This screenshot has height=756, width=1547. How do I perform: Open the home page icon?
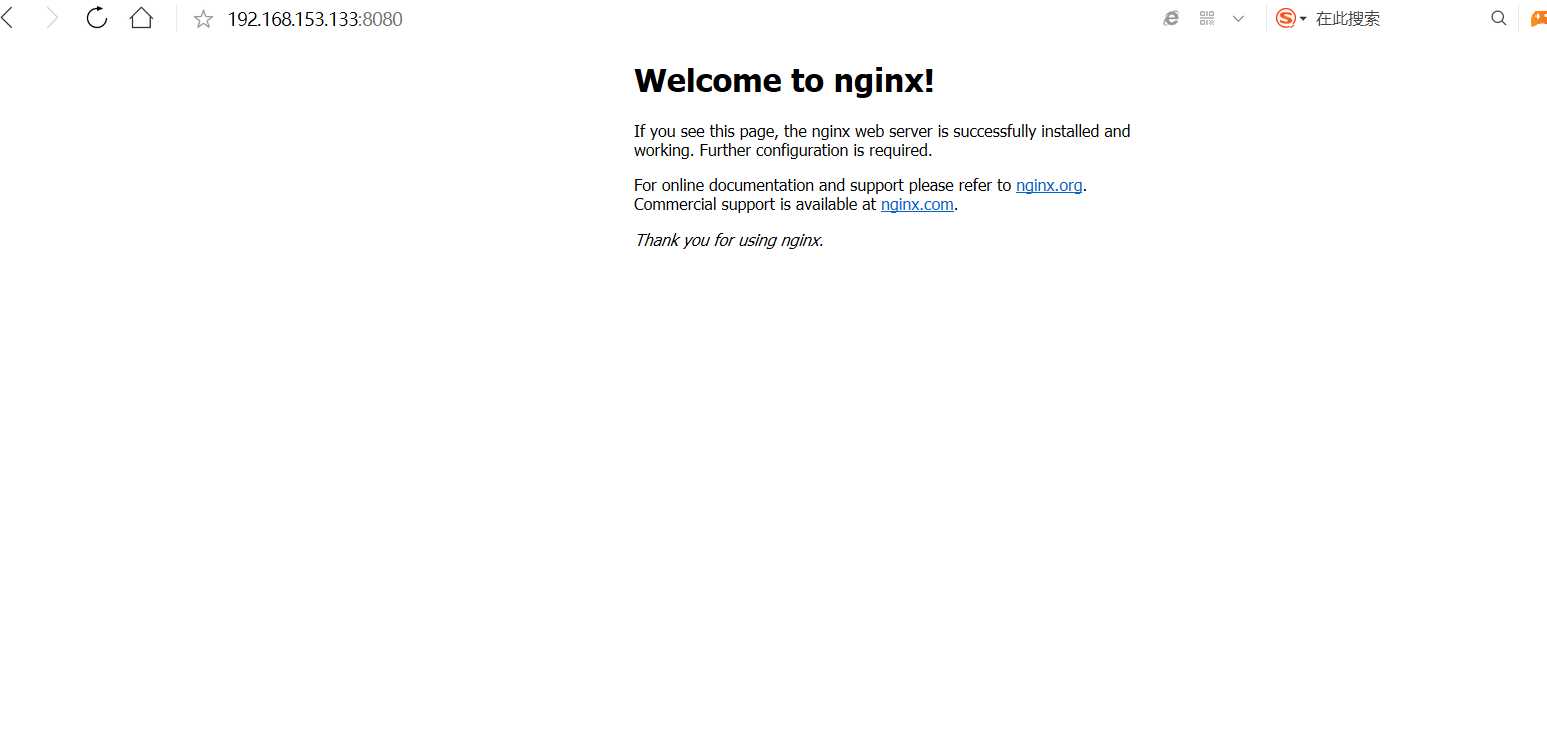[141, 18]
